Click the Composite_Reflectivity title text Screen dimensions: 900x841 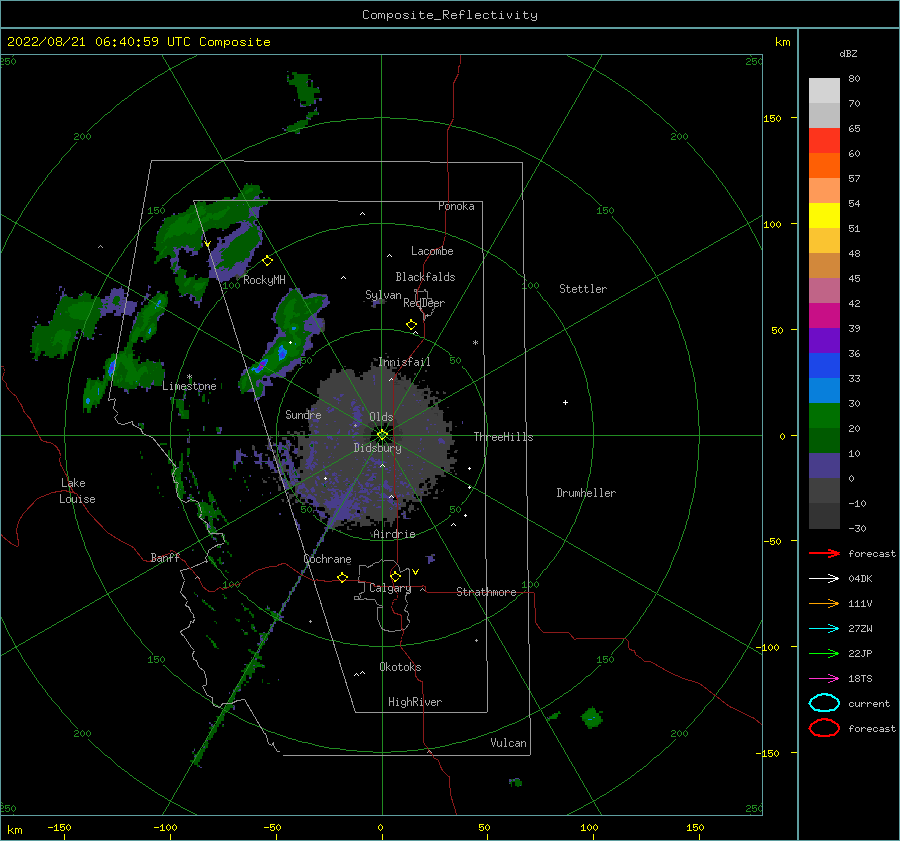[449, 15]
